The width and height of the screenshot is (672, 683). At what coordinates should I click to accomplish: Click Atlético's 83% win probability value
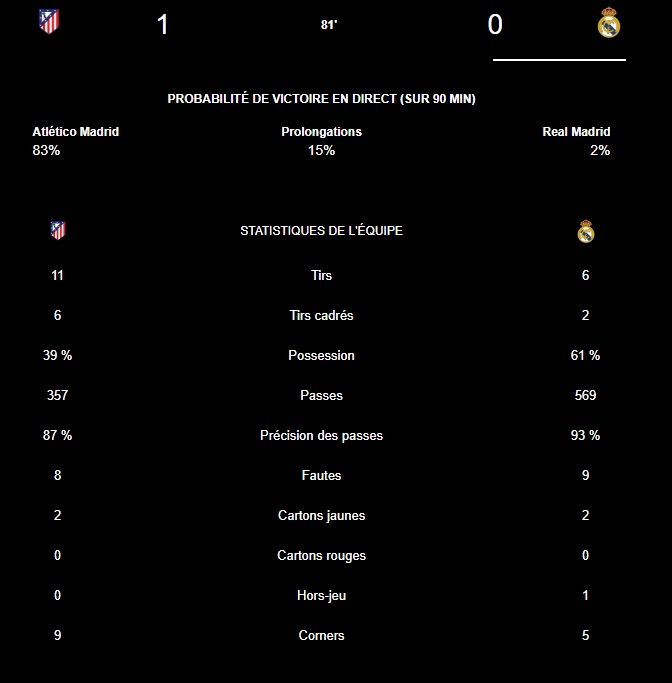(x=46, y=150)
